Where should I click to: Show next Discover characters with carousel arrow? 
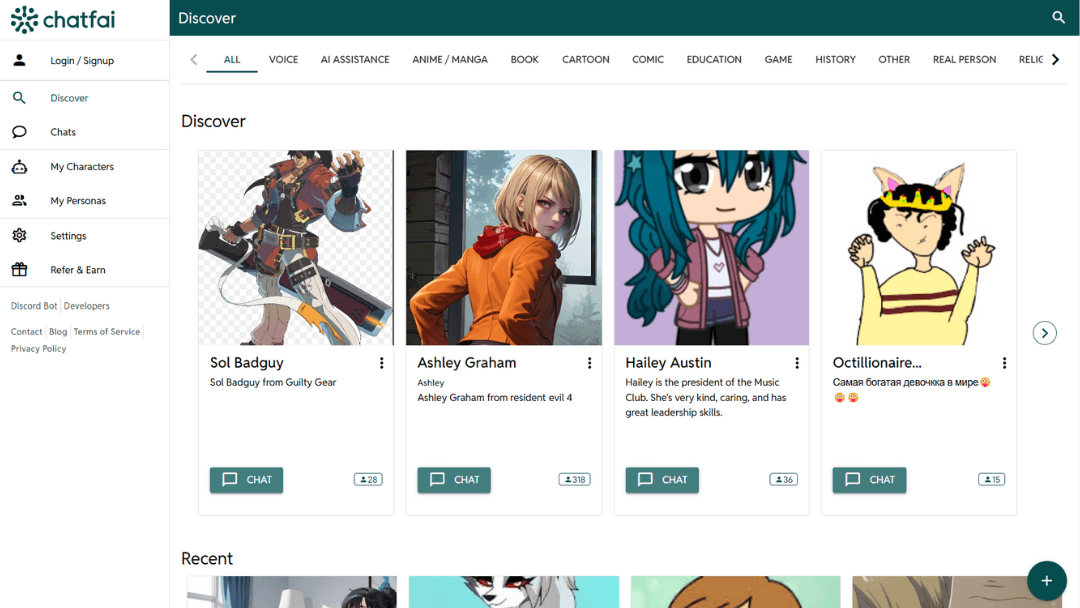pos(1044,333)
